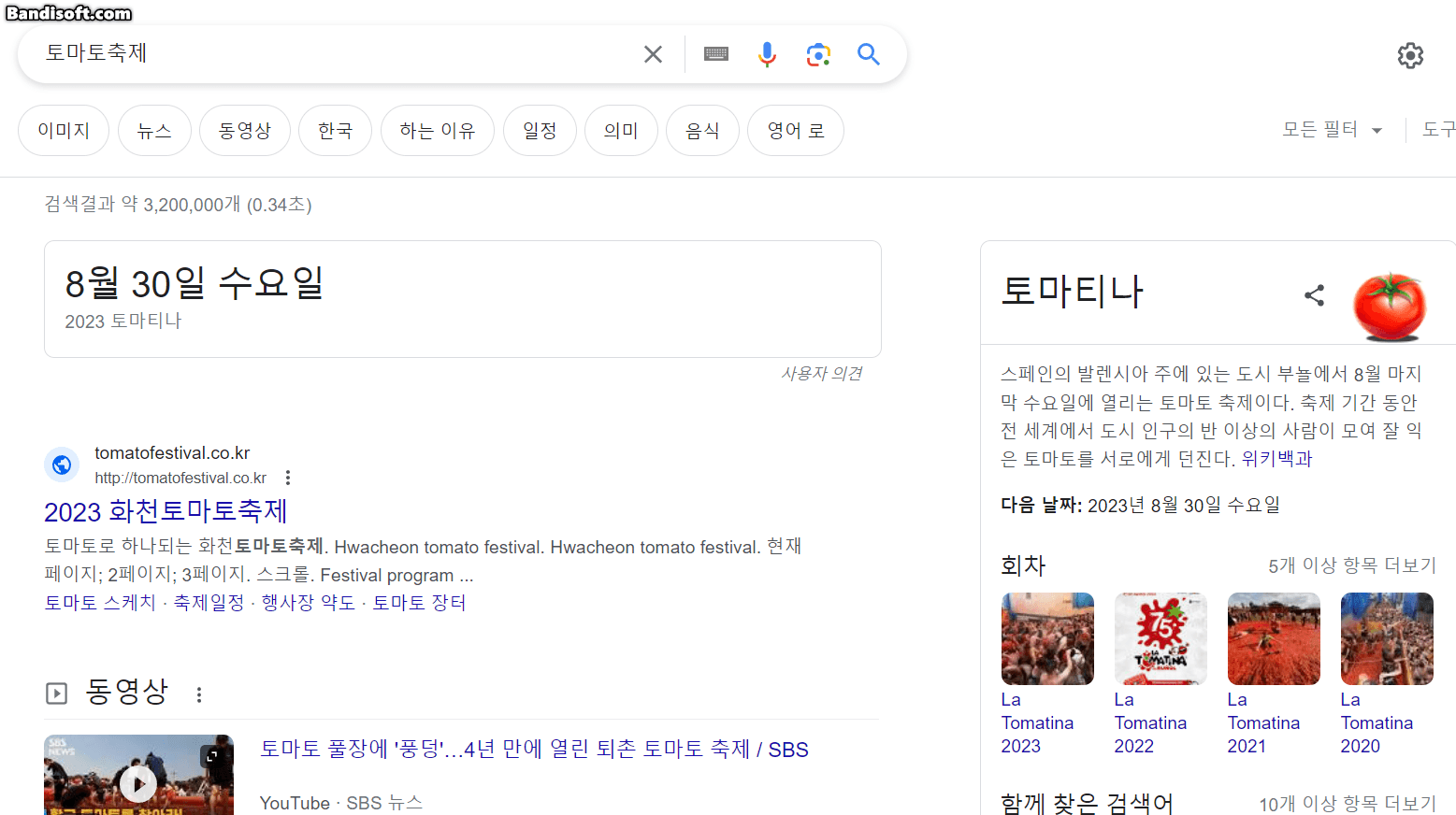Screen dimensions: 1456x815
Task: Start voice search with the microphone icon
Action: coord(767,54)
